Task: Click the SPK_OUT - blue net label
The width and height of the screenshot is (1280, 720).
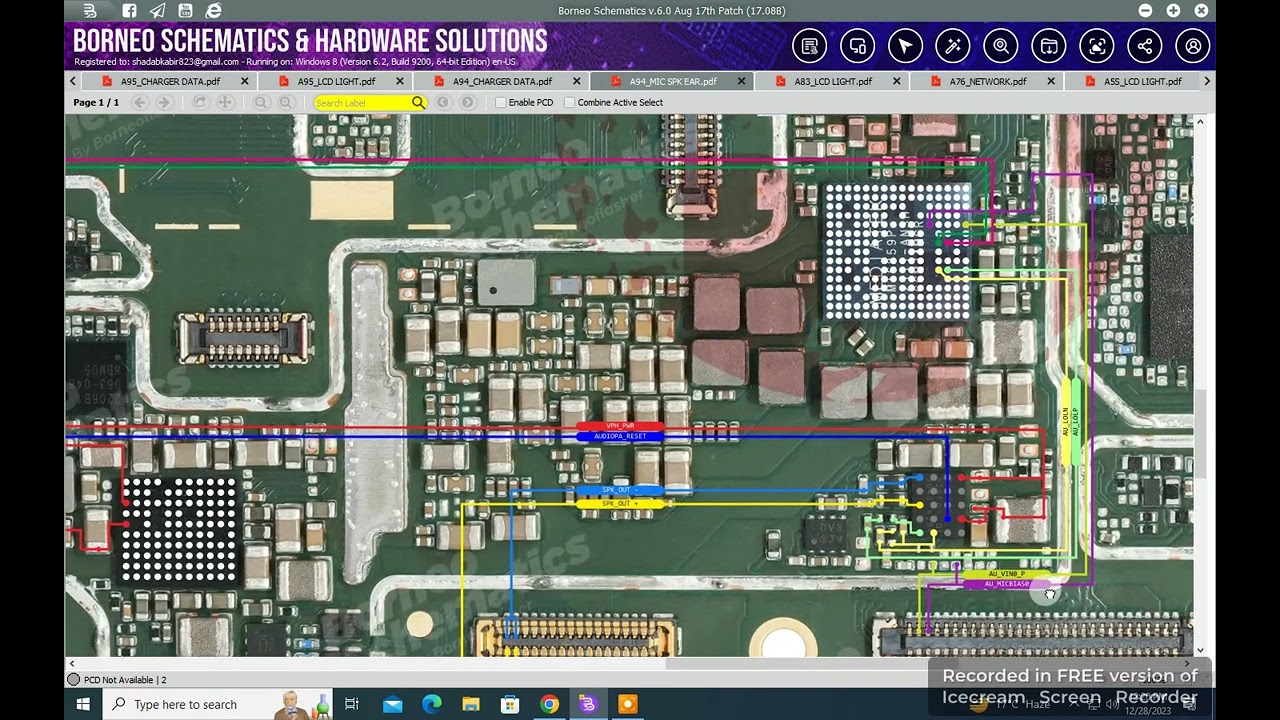Action: click(x=619, y=490)
